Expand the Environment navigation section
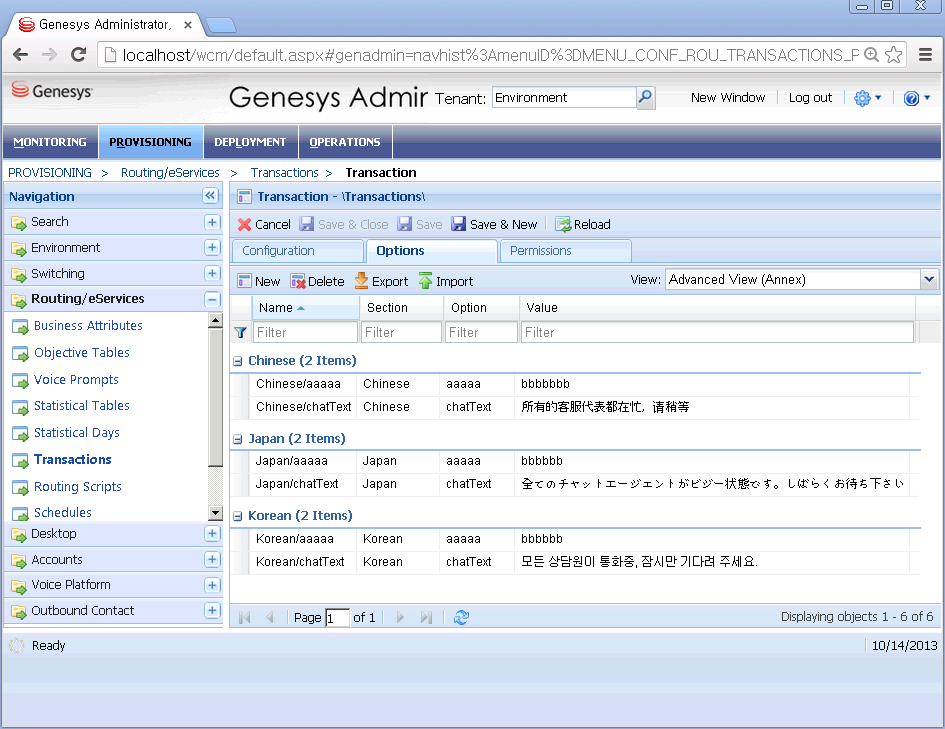 [212, 248]
